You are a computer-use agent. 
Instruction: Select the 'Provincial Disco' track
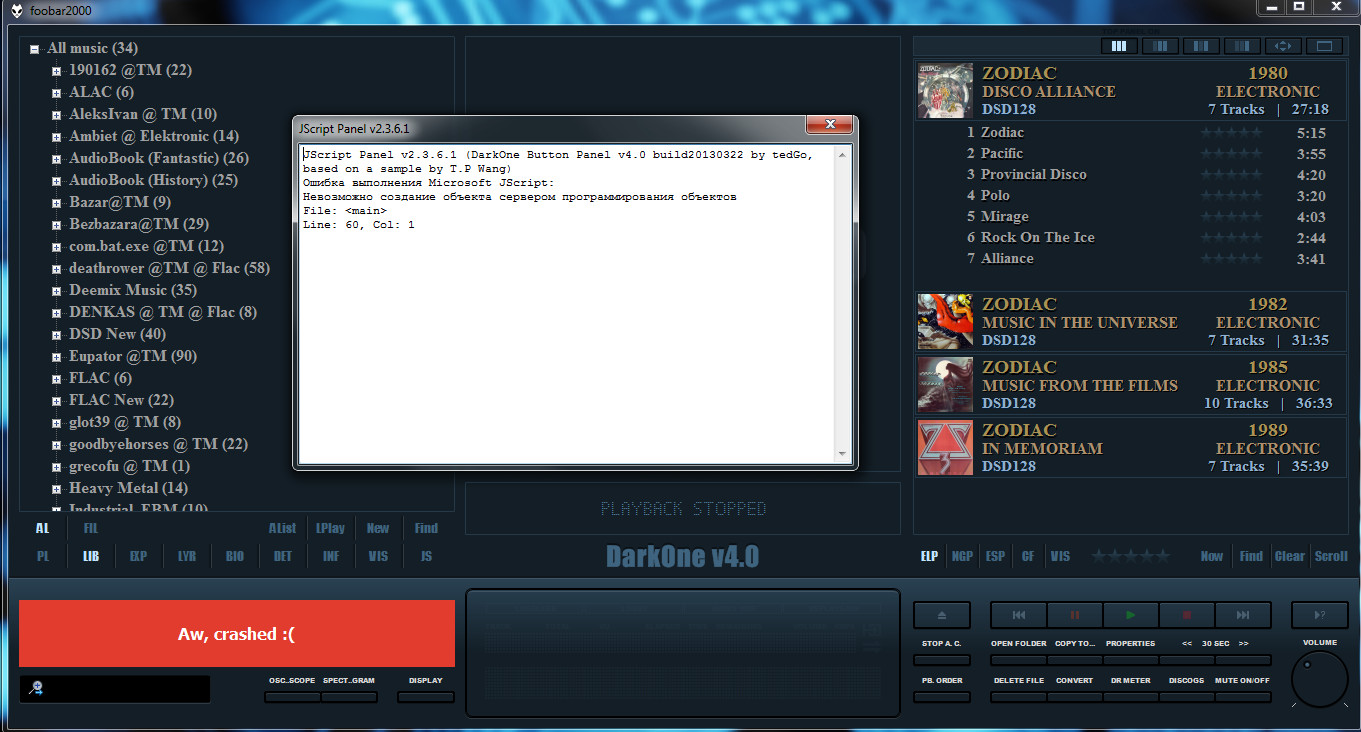click(1033, 174)
